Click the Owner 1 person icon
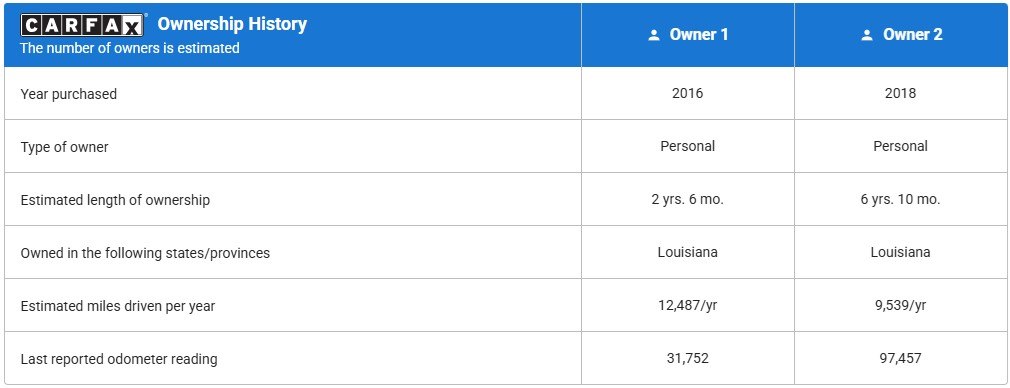1010x388 pixels. click(x=654, y=35)
